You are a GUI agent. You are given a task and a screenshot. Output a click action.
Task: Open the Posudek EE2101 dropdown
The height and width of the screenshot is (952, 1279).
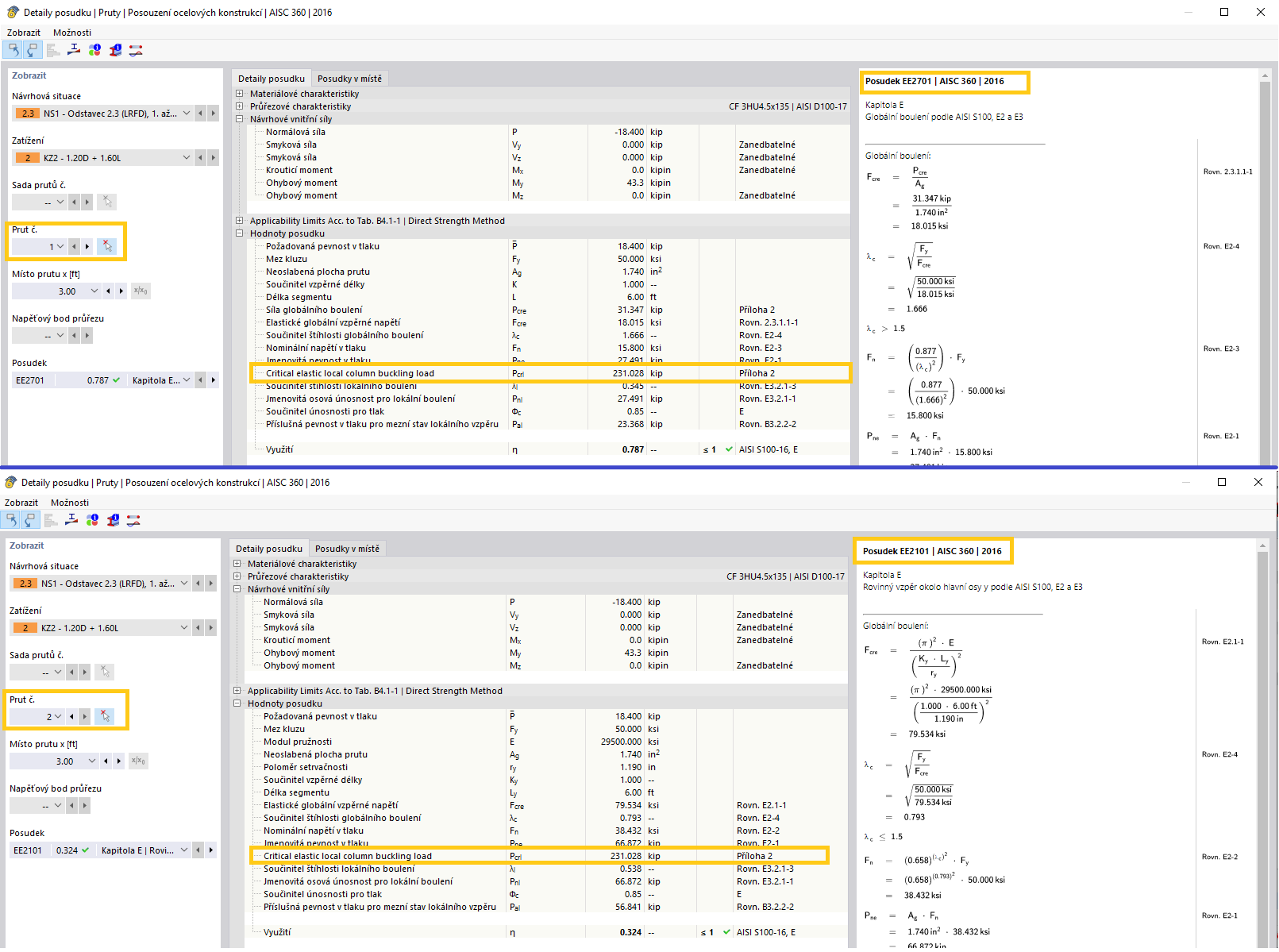[x=184, y=850]
